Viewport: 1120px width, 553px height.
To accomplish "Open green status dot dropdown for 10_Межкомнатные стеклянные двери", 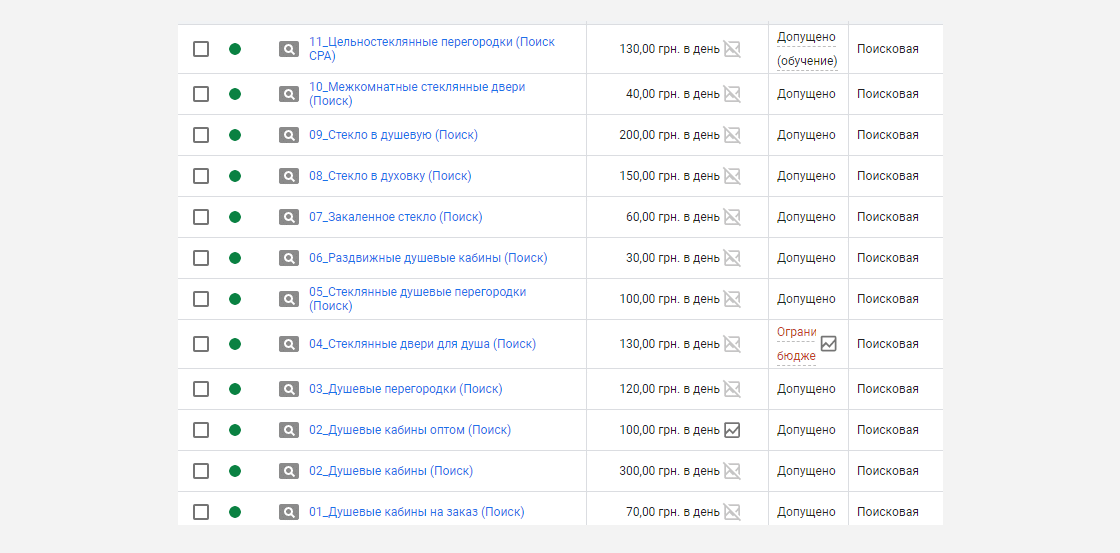I will 235,94.
